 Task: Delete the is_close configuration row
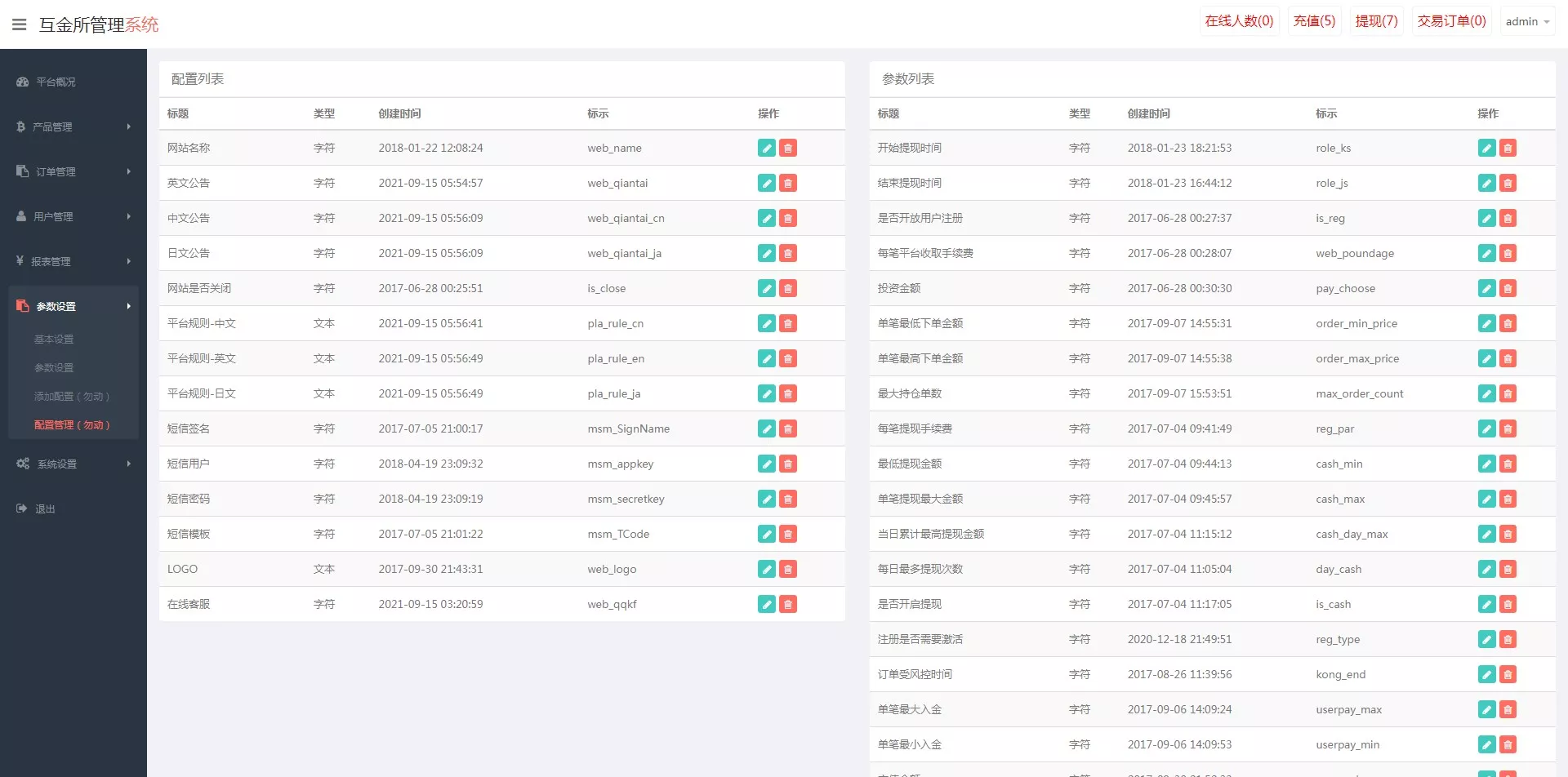(x=787, y=288)
